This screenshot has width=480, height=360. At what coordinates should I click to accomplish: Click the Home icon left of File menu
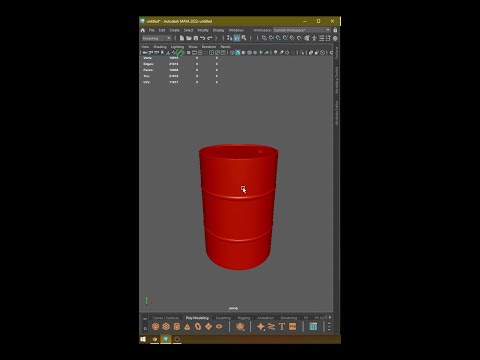point(143,30)
